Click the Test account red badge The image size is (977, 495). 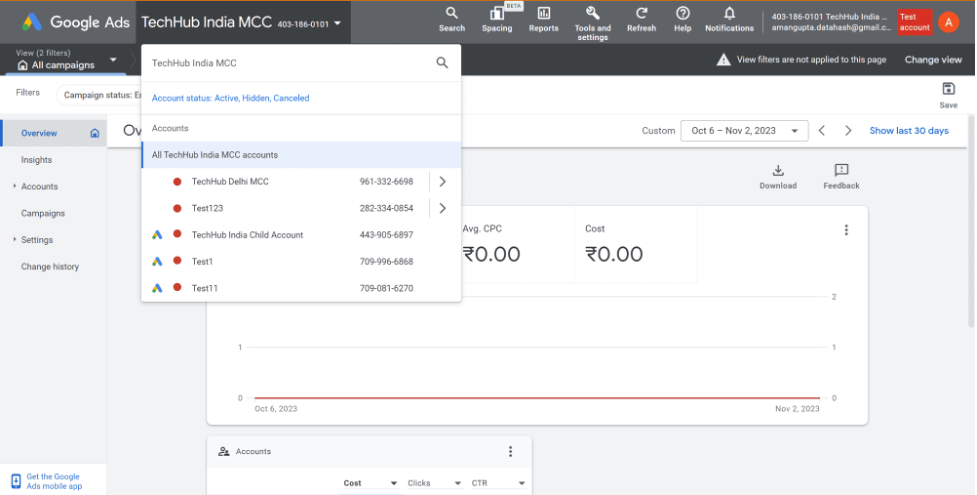914,22
